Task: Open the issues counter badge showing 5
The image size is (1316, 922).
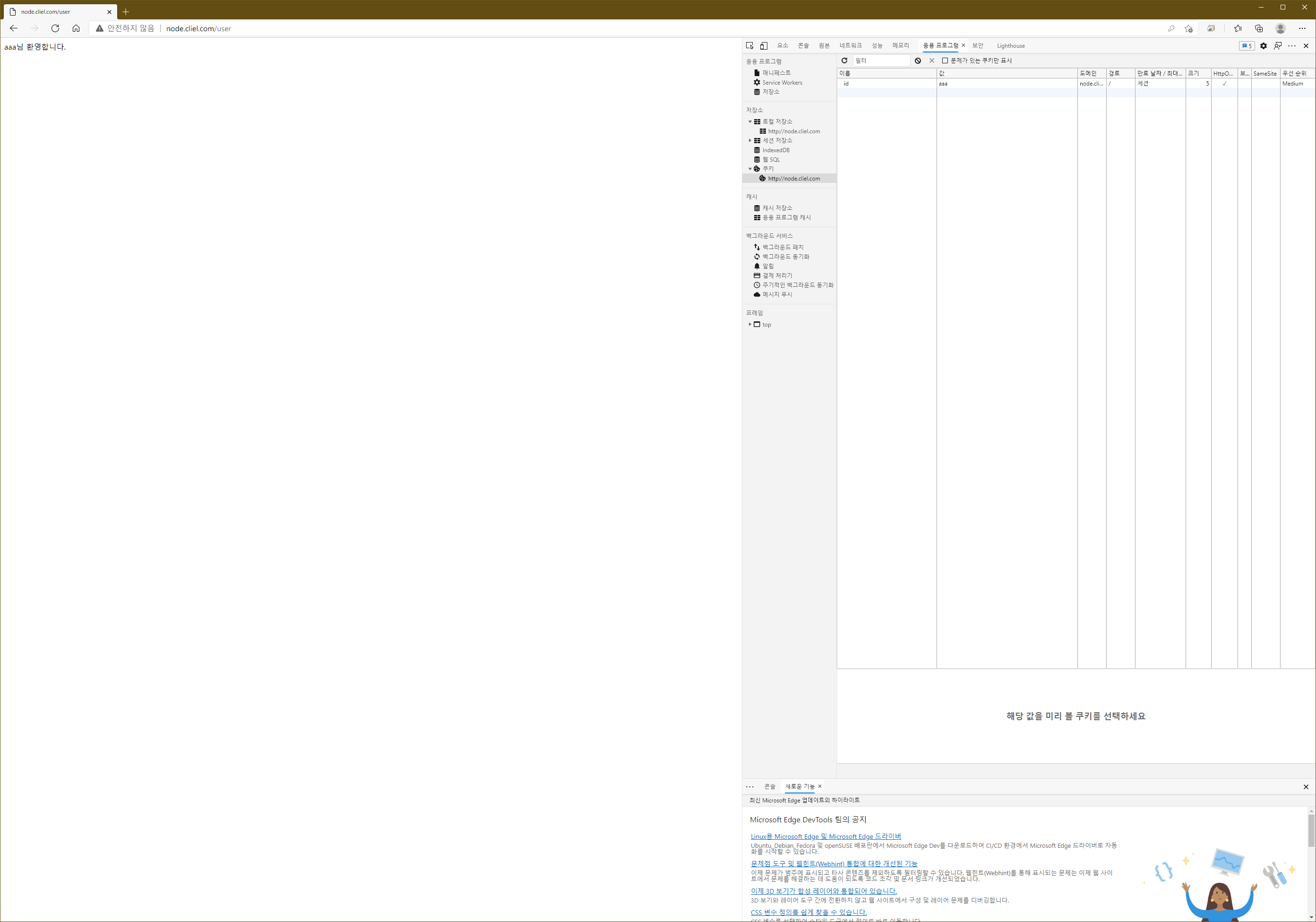Action: (1247, 46)
